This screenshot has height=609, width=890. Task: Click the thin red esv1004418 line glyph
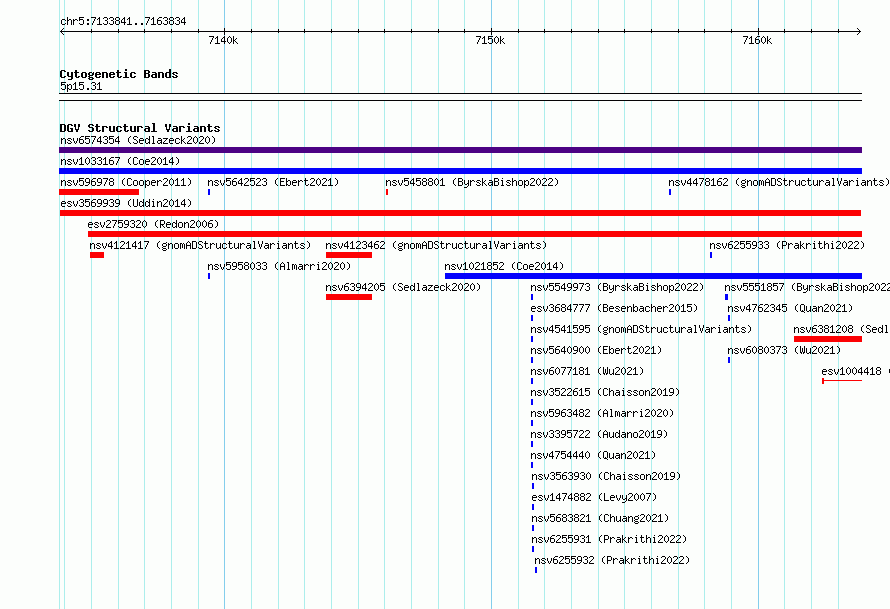click(842, 381)
